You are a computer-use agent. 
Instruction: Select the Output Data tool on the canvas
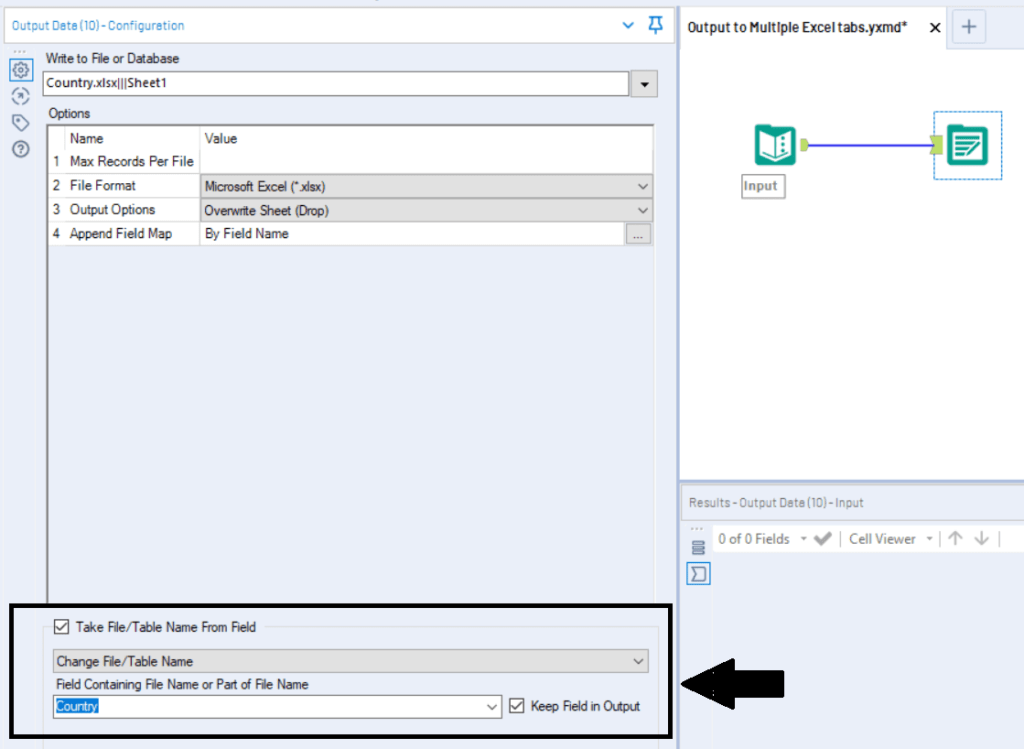[x=967, y=144]
